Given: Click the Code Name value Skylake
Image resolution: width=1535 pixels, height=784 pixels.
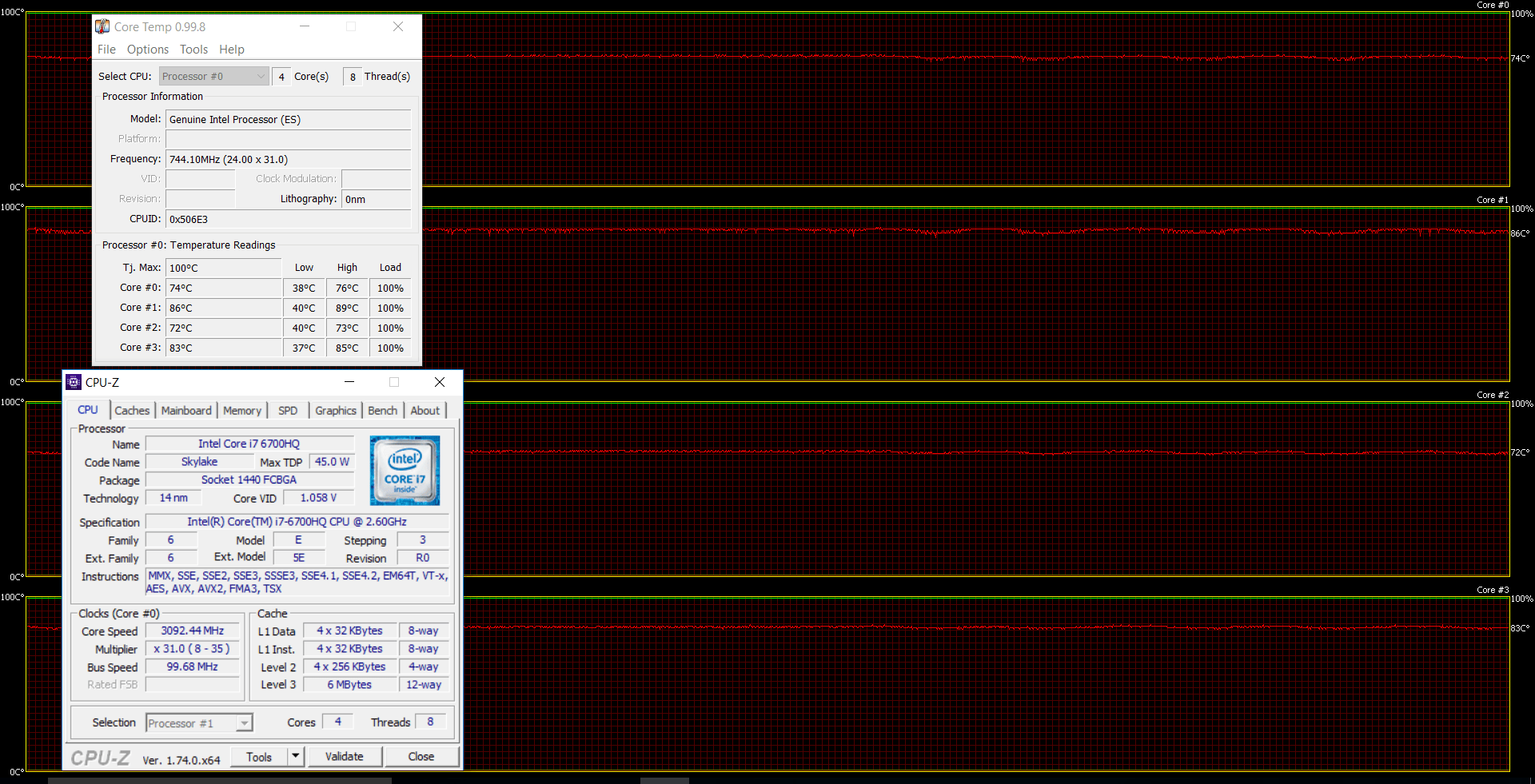Looking at the screenshot, I should [x=199, y=461].
